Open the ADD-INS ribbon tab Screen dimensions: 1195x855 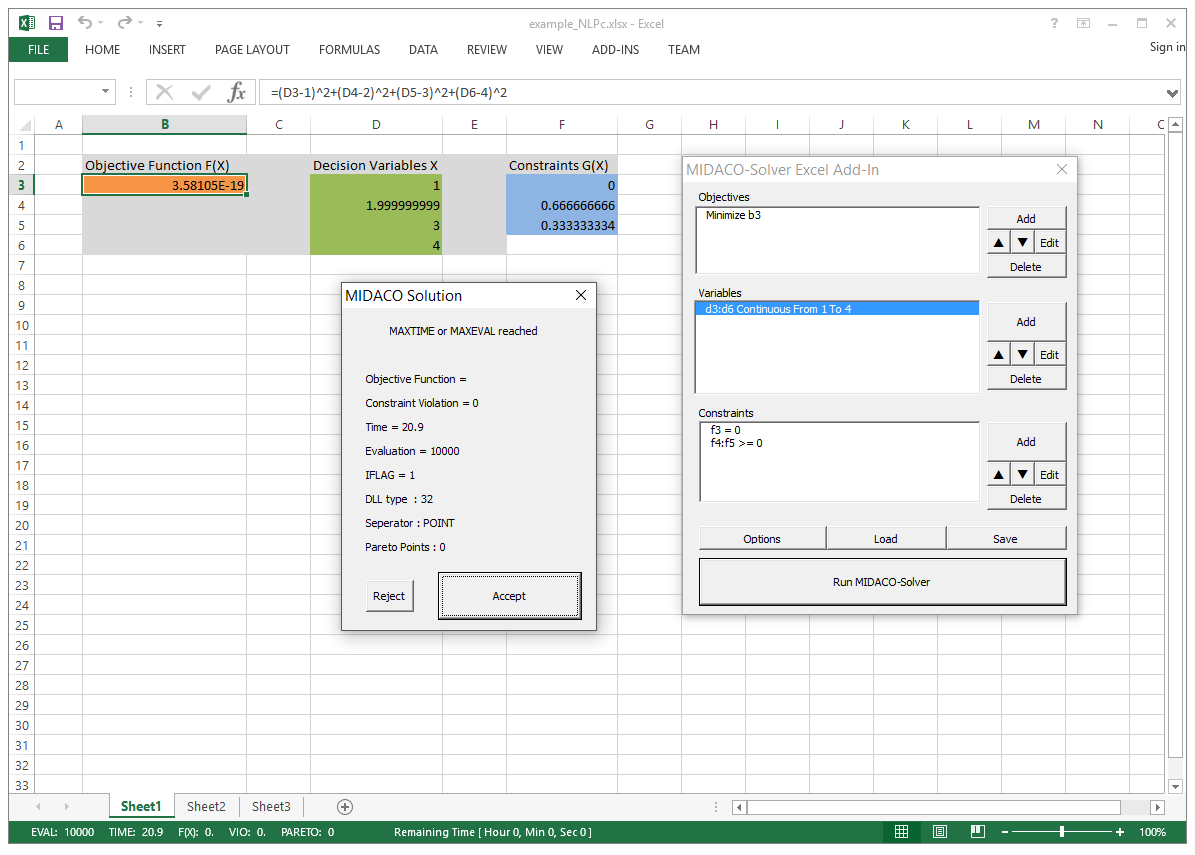click(x=616, y=50)
